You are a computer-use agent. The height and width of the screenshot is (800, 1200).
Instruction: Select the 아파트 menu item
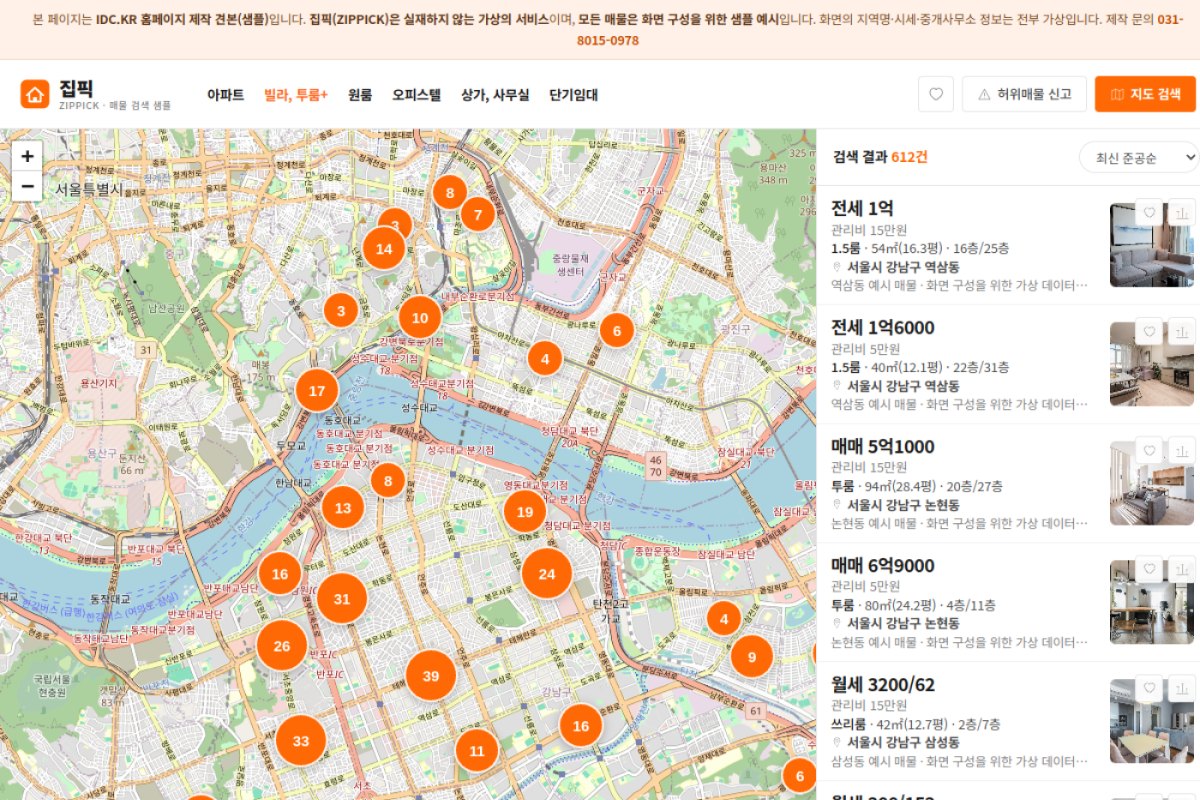point(225,95)
